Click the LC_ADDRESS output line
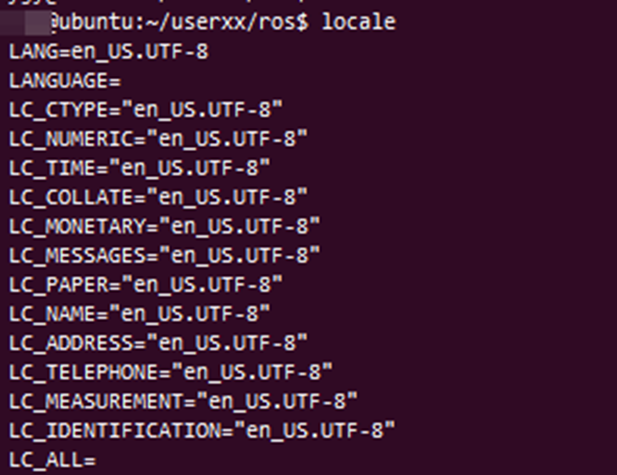 [x=158, y=343]
